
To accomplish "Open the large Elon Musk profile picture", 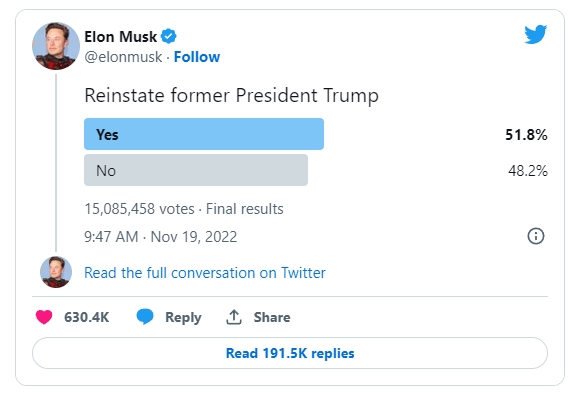I will coord(56,46).
